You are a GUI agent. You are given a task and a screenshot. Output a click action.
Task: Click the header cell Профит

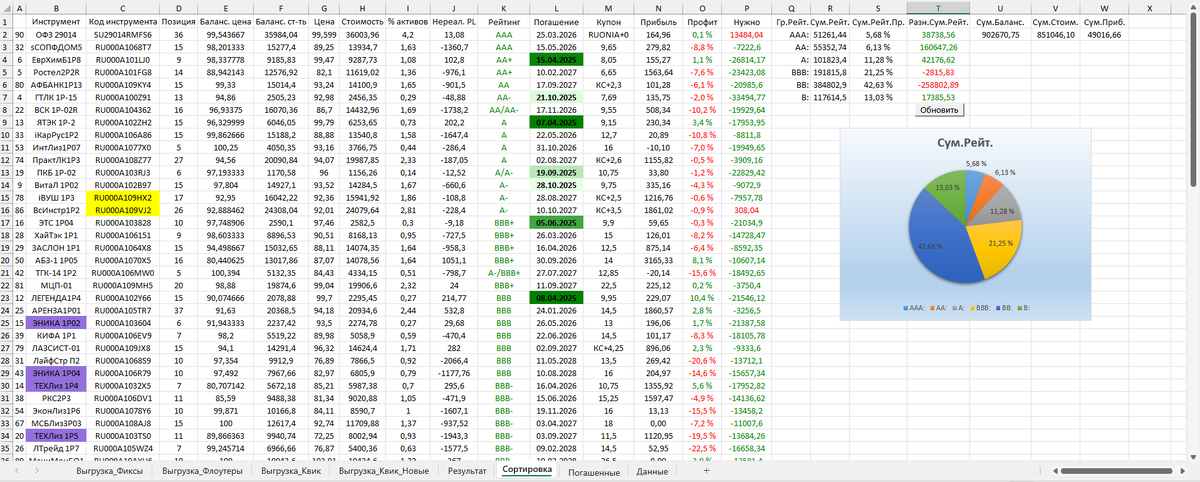tap(702, 21)
